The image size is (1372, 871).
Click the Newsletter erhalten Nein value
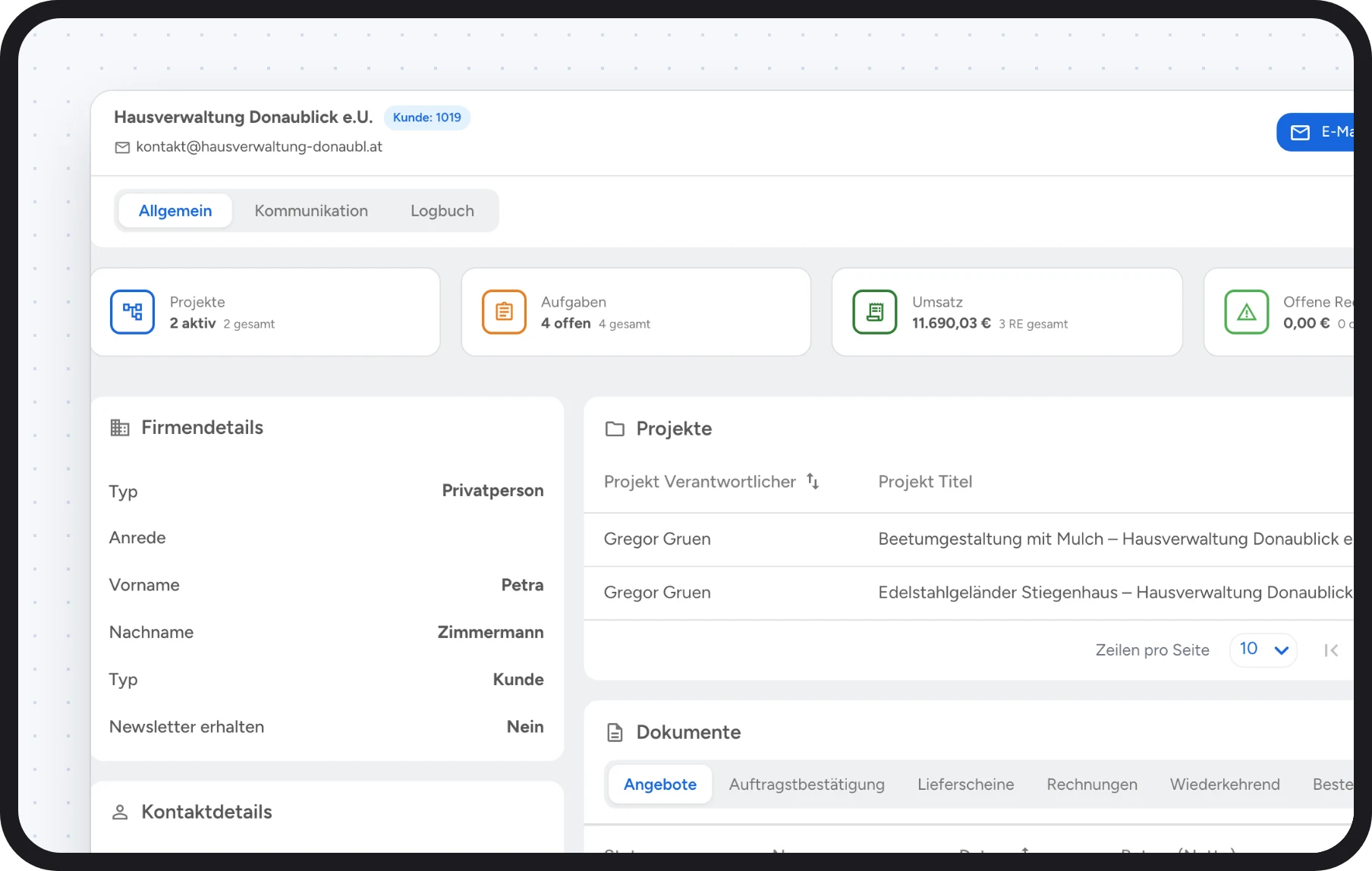525,727
